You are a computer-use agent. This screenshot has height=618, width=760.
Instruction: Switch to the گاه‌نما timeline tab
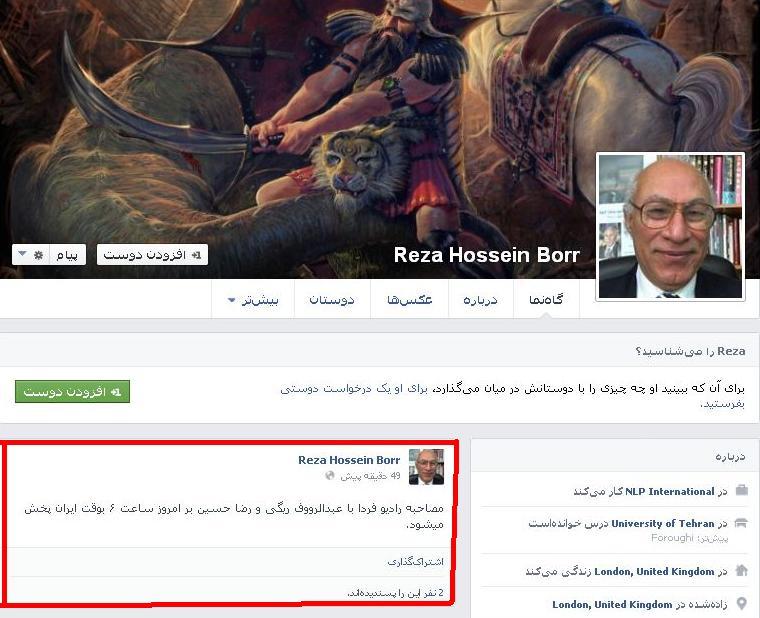(546, 299)
